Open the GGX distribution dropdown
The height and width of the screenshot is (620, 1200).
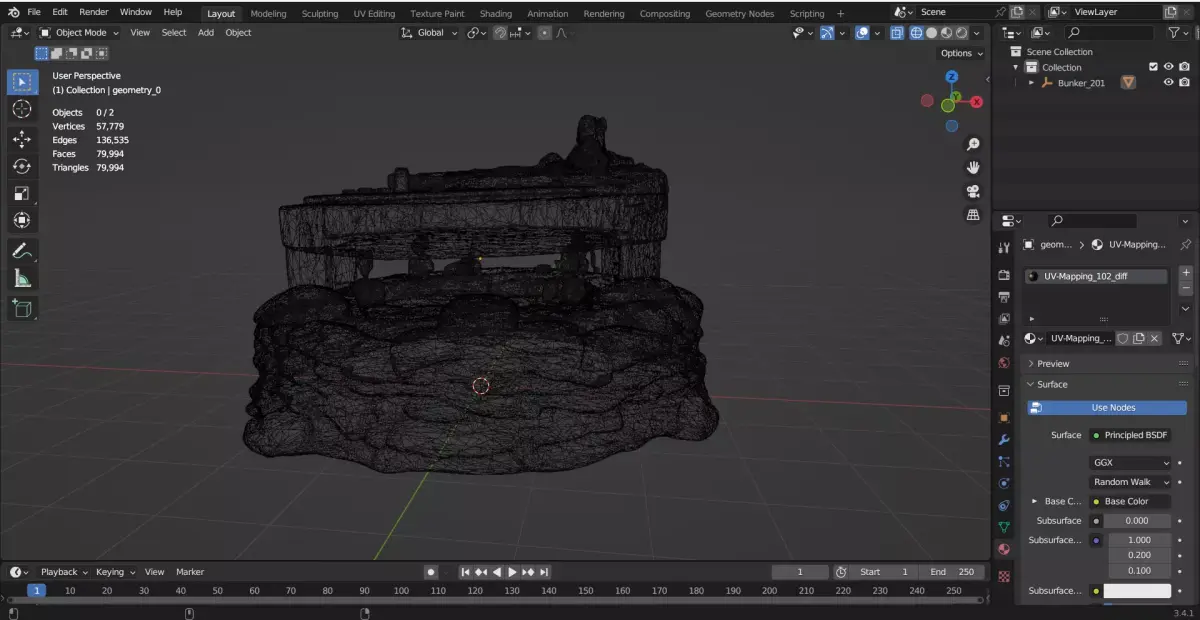tap(1130, 463)
